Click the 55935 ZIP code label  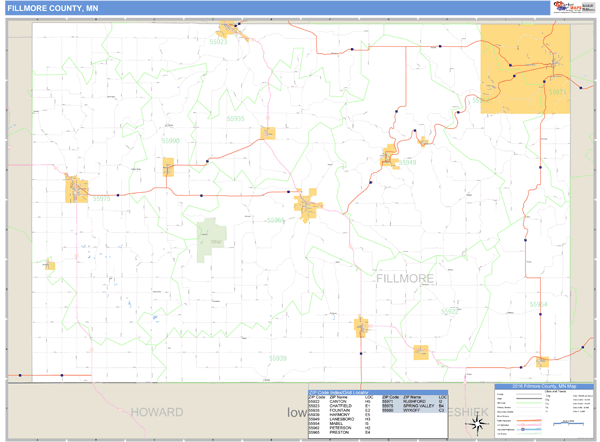pyautogui.click(x=235, y=118)
